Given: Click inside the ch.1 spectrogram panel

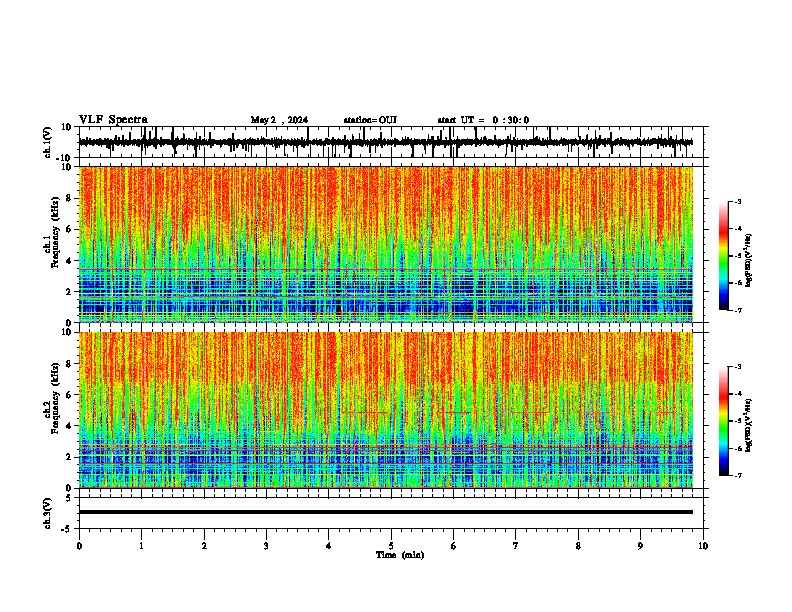Looking at the screenshot, I should click(386, 244).
